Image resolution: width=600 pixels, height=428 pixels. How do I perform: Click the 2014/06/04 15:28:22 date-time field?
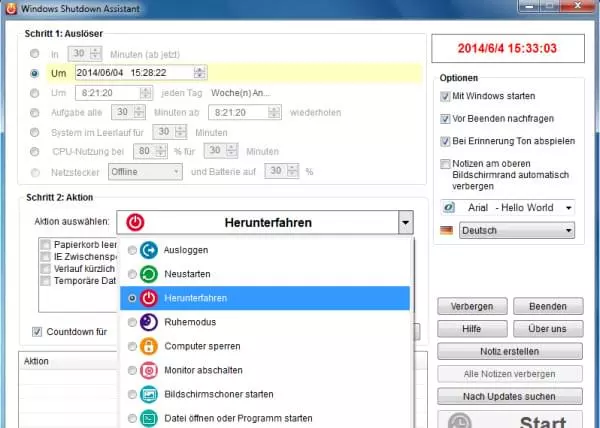tap(141, 73)
